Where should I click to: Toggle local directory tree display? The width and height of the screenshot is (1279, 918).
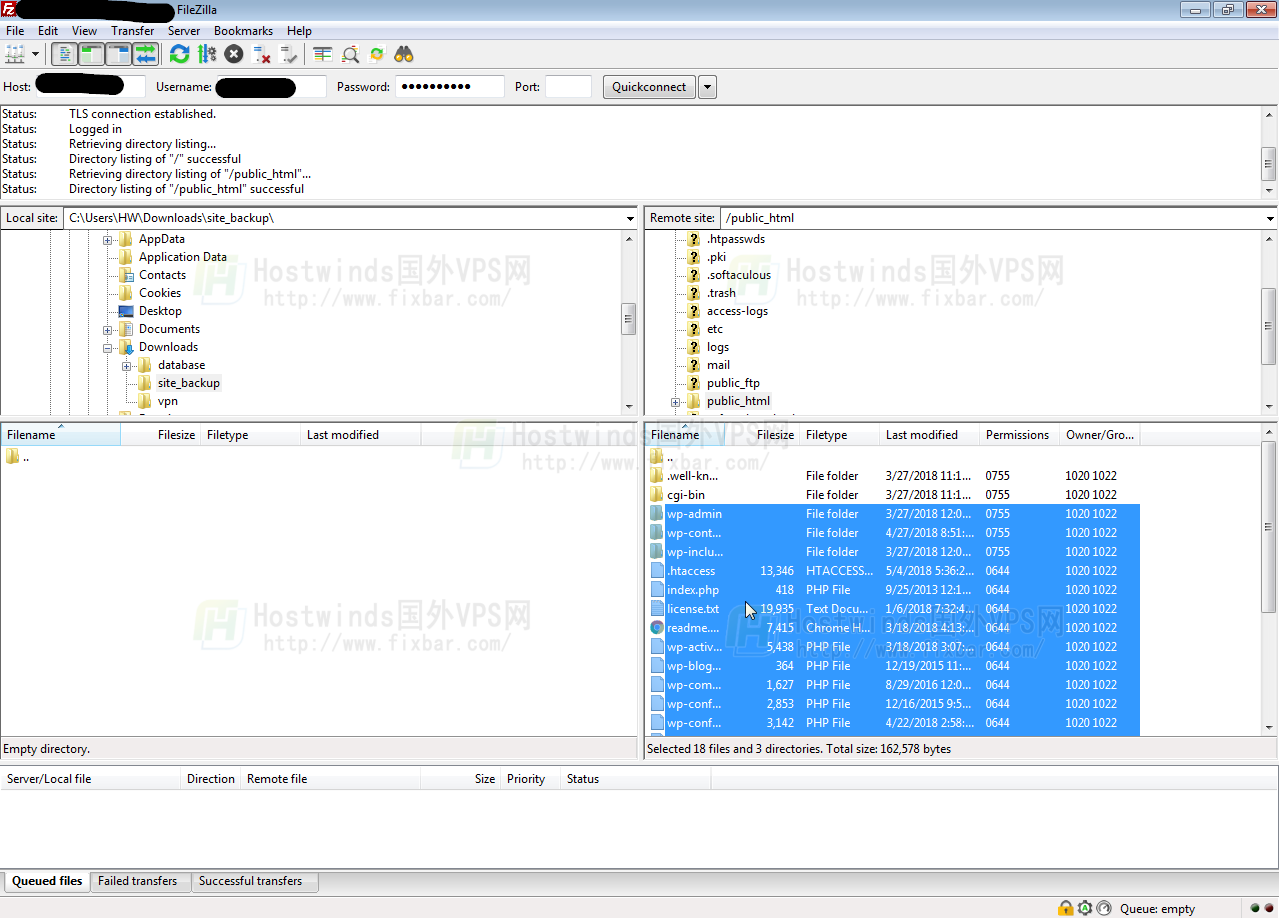pos(91,54)
